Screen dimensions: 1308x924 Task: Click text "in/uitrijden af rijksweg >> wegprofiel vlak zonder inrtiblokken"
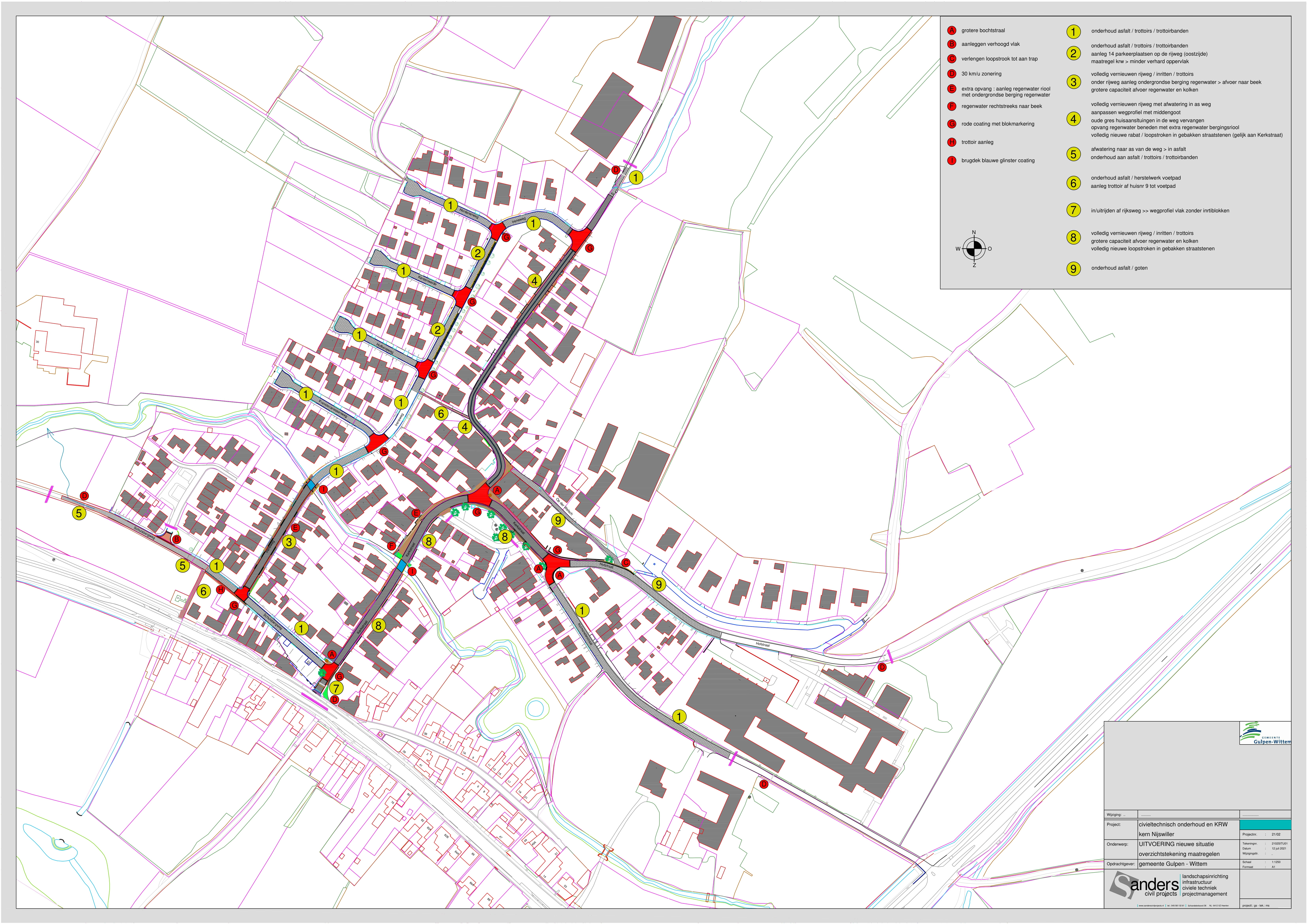tap(1160, 211)
